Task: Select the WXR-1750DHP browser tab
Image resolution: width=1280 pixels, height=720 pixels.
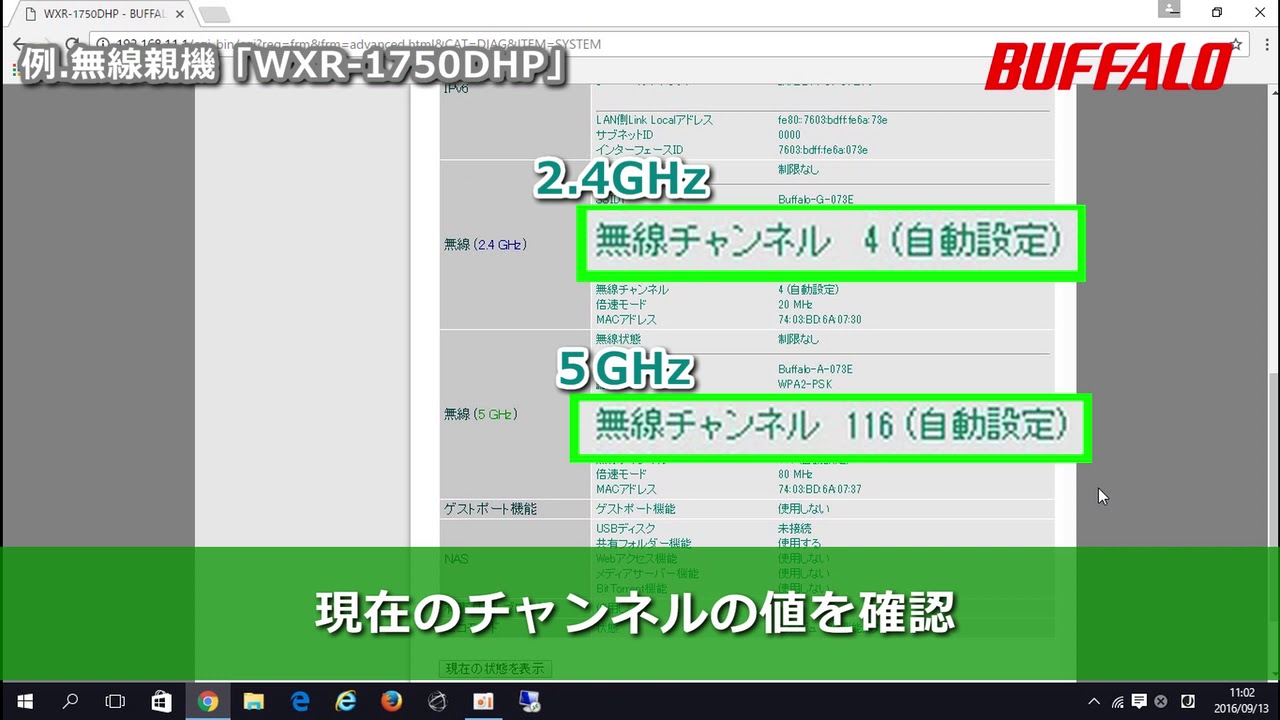Action: tap(102, 14)
